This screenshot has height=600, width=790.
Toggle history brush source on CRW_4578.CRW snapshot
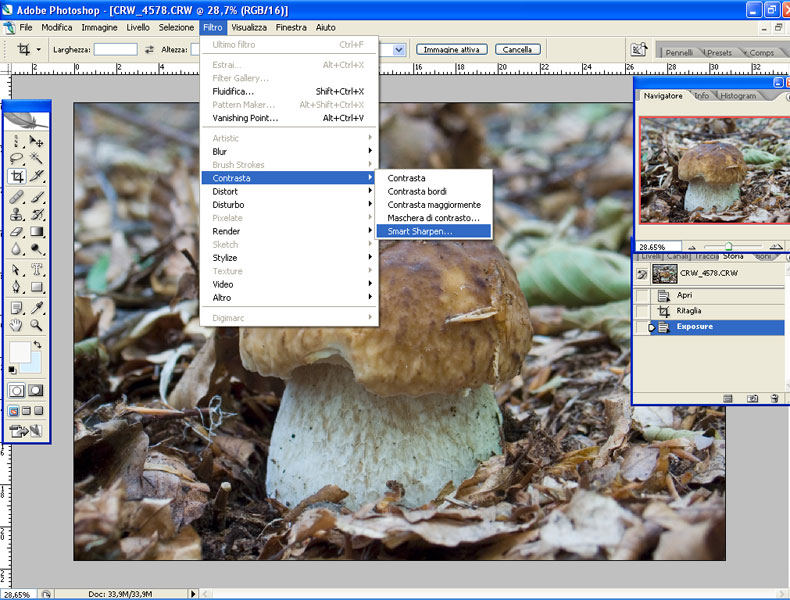643,273
